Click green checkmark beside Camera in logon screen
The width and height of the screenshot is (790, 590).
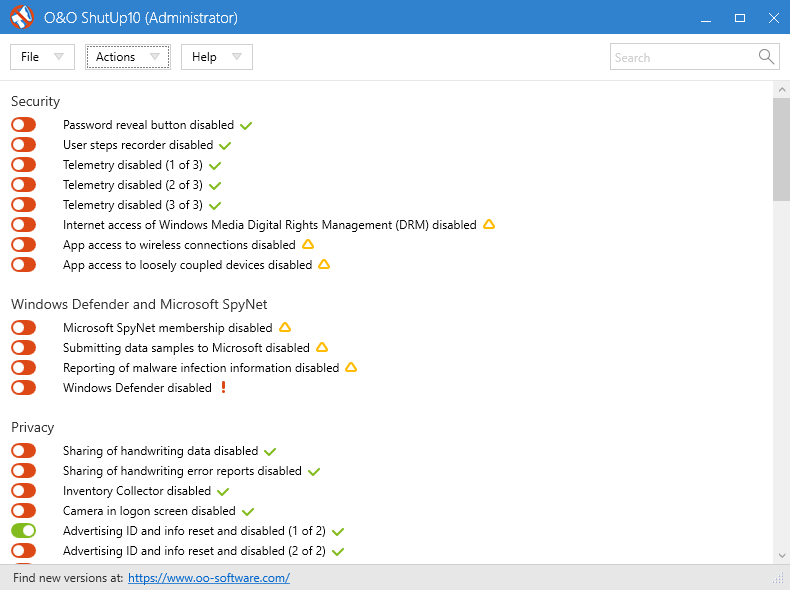248,511
